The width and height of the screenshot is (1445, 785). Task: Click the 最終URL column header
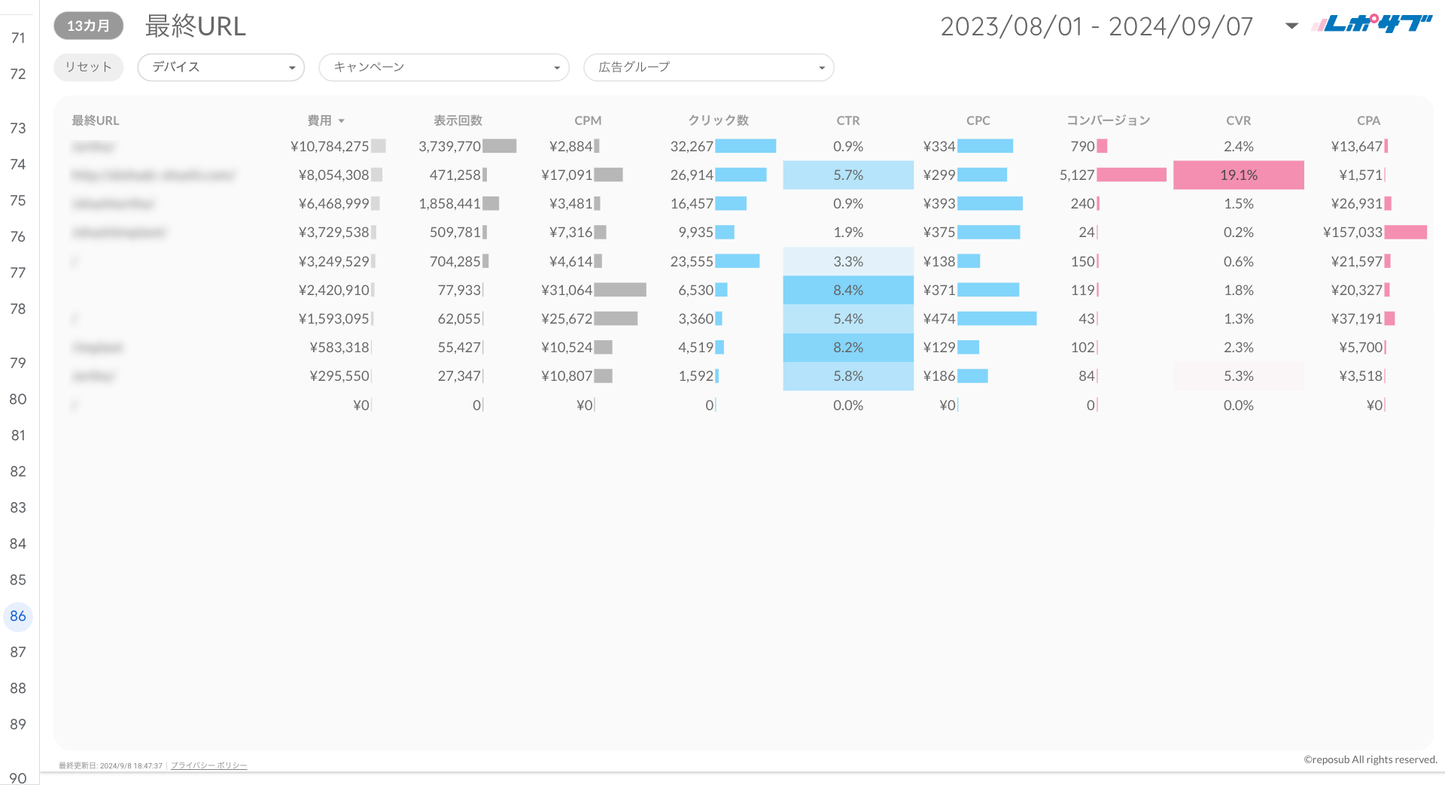coord(95,120)
